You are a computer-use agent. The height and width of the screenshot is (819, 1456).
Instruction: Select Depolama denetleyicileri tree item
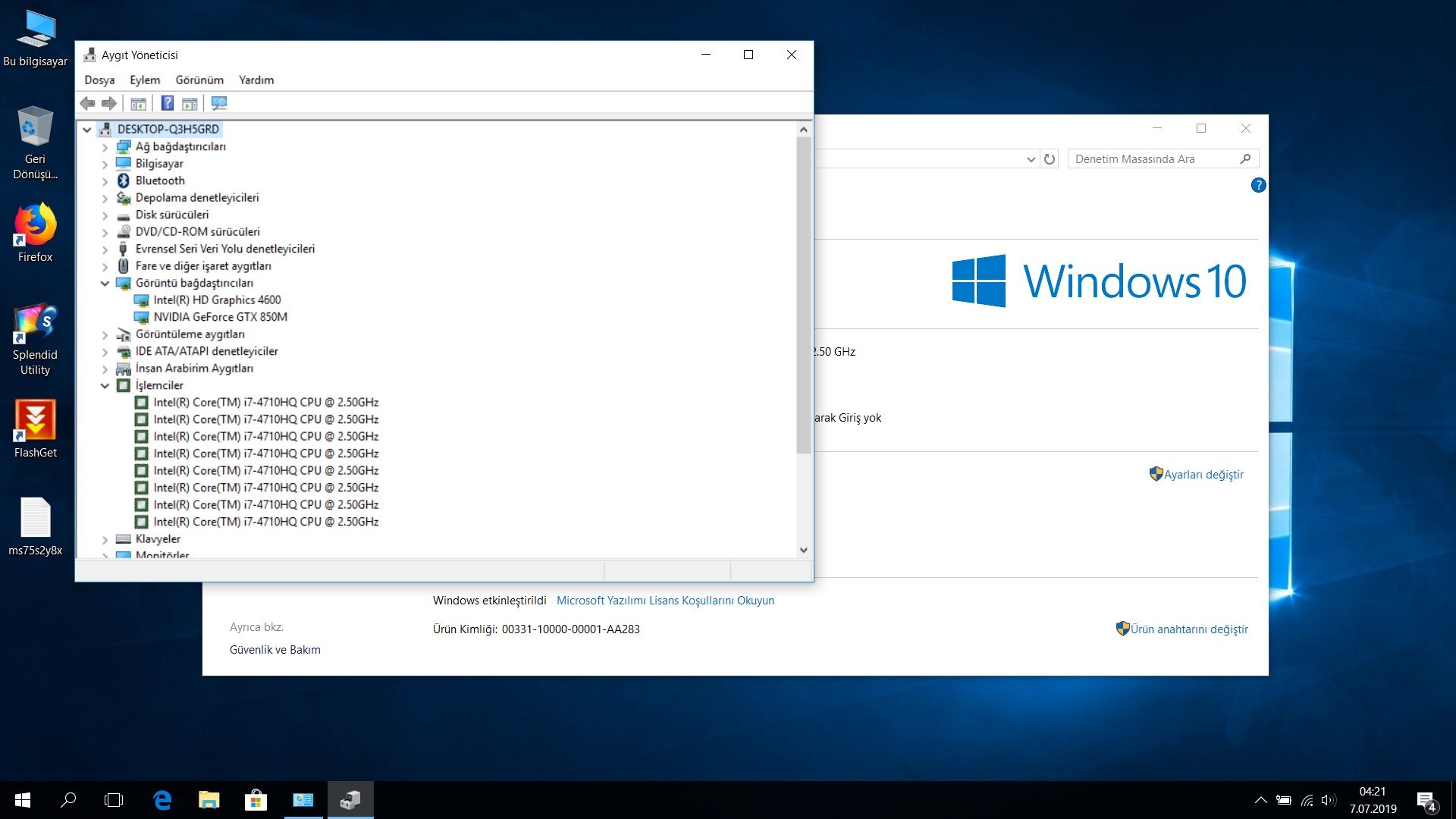(197, 198)
